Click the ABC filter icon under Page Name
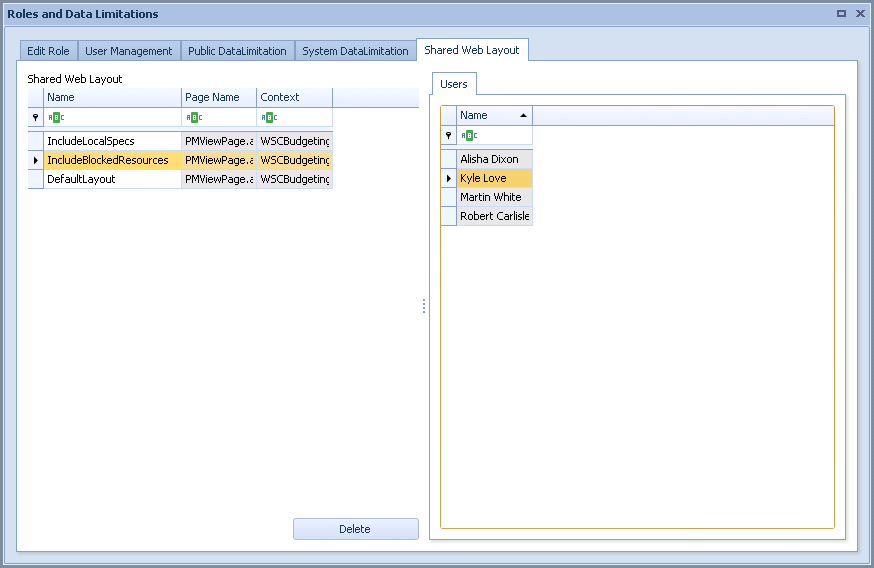Viewport: 874px width, 568px height. tap(194, 117)
